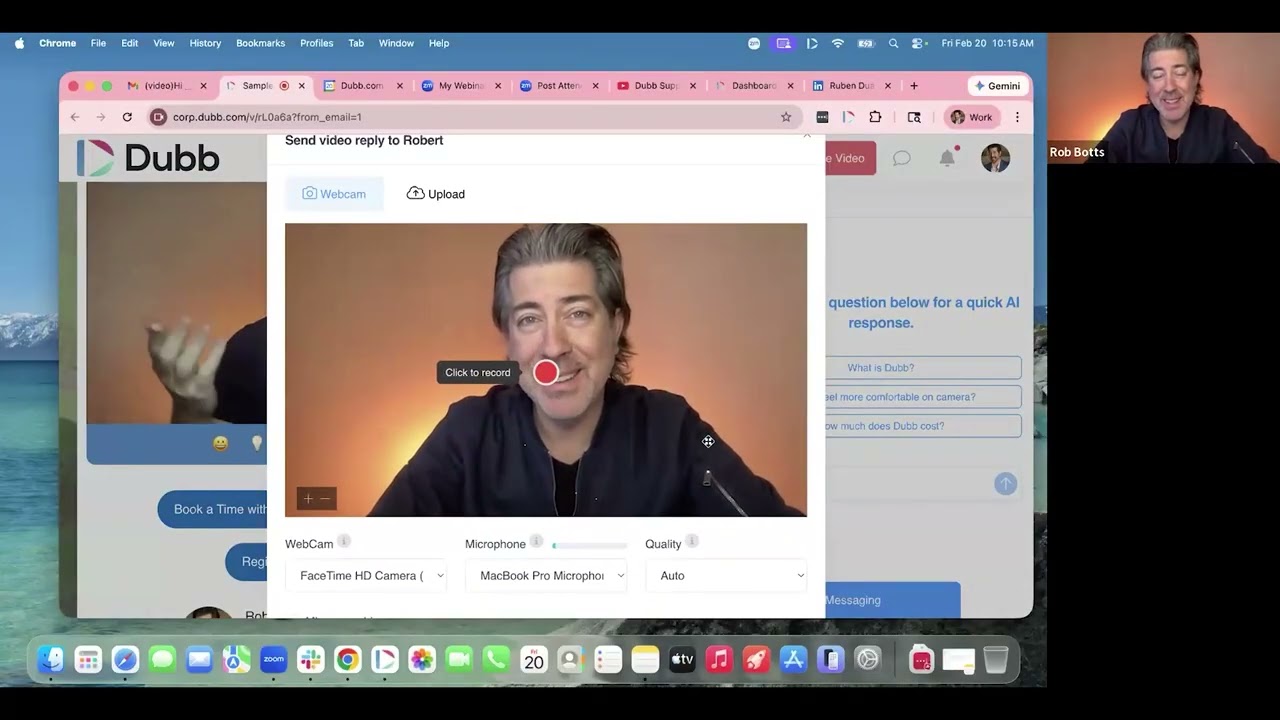Screen dimensions: 1280x720
Task: Click the 'What is Dubb?' question button
Action: tap(923, 368)
